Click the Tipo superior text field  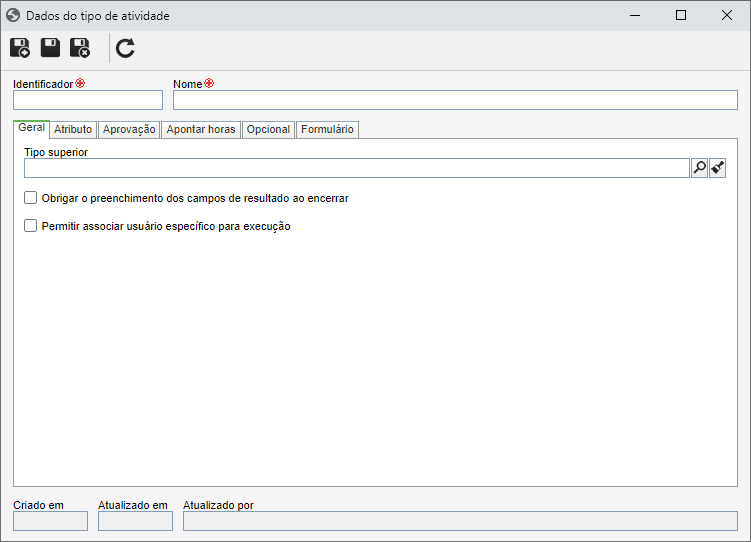[357, 168]
